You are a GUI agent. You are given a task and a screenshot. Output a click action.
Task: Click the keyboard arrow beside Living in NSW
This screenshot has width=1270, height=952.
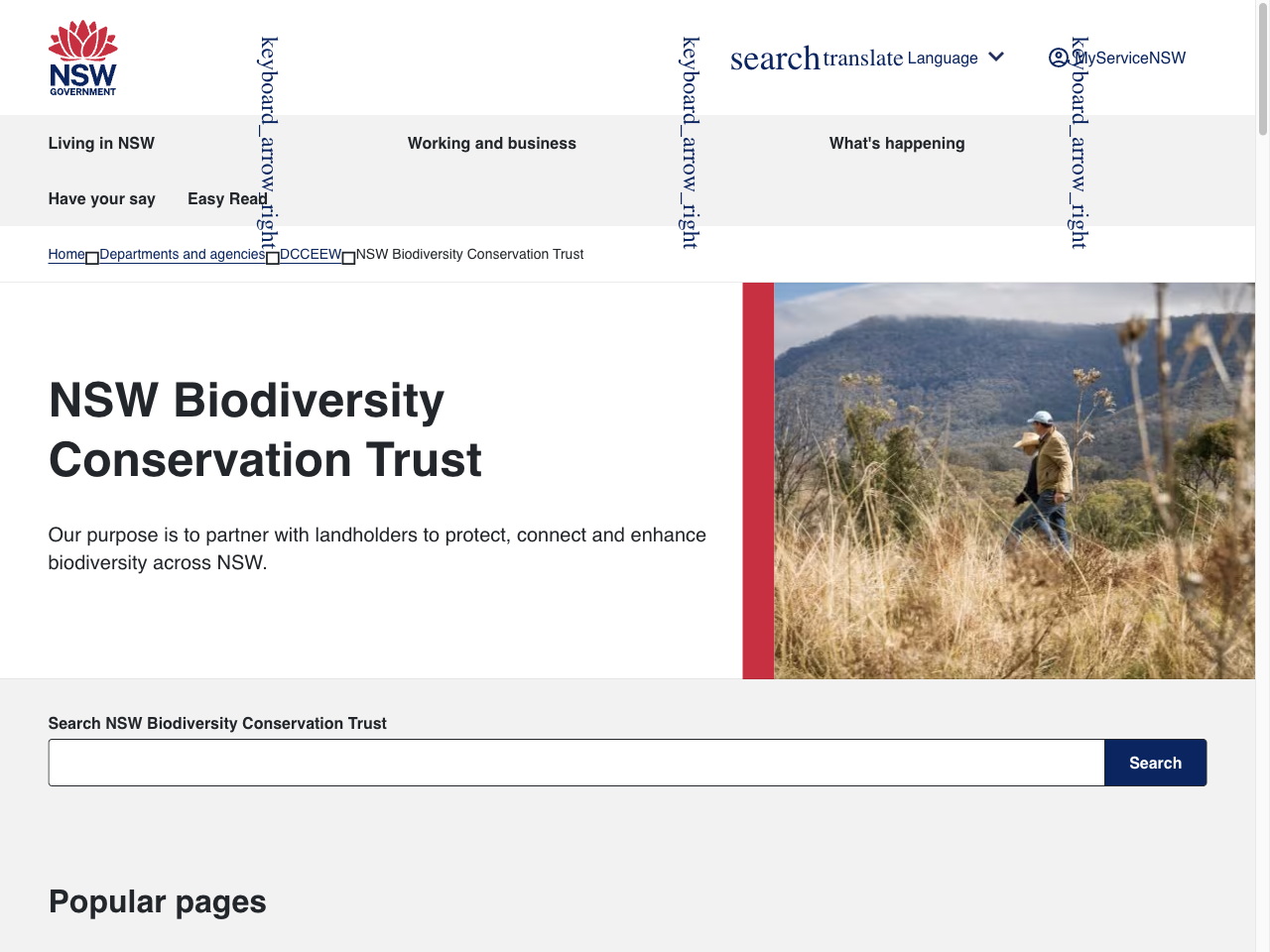tap(264, 143)
